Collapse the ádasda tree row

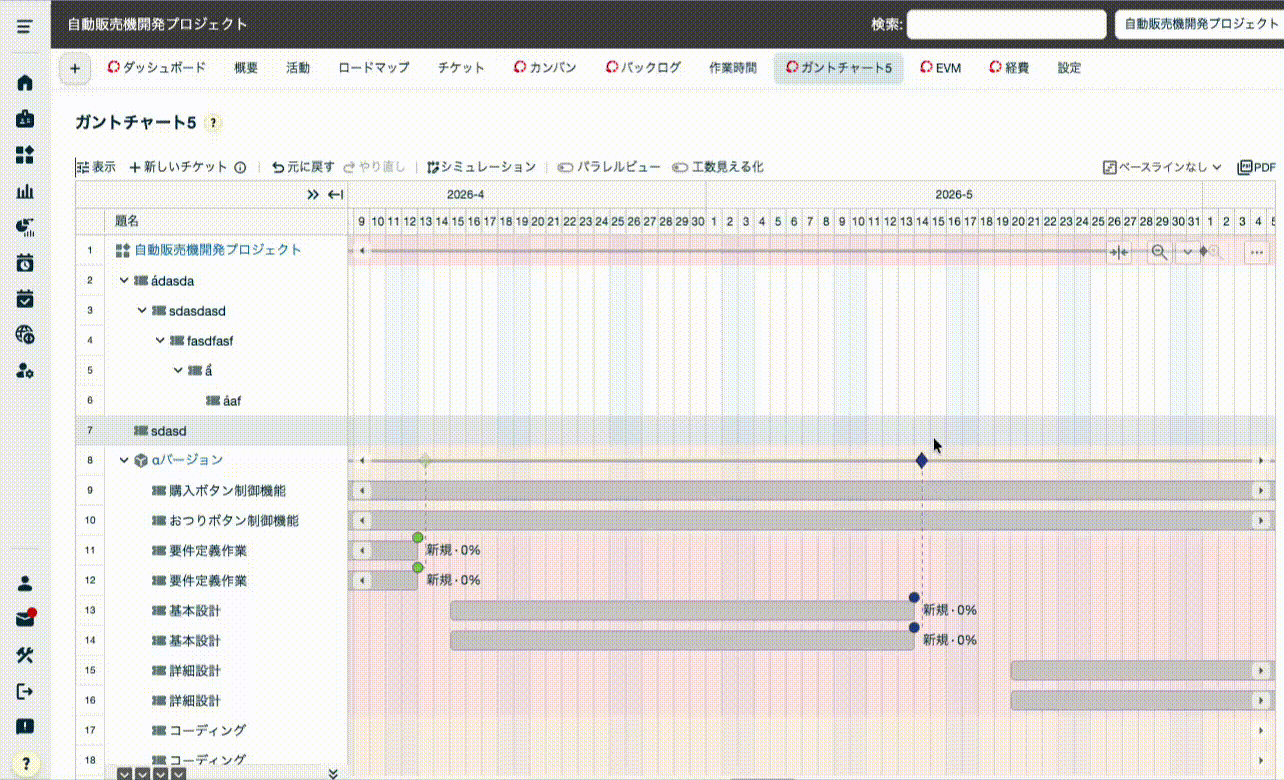124,281
